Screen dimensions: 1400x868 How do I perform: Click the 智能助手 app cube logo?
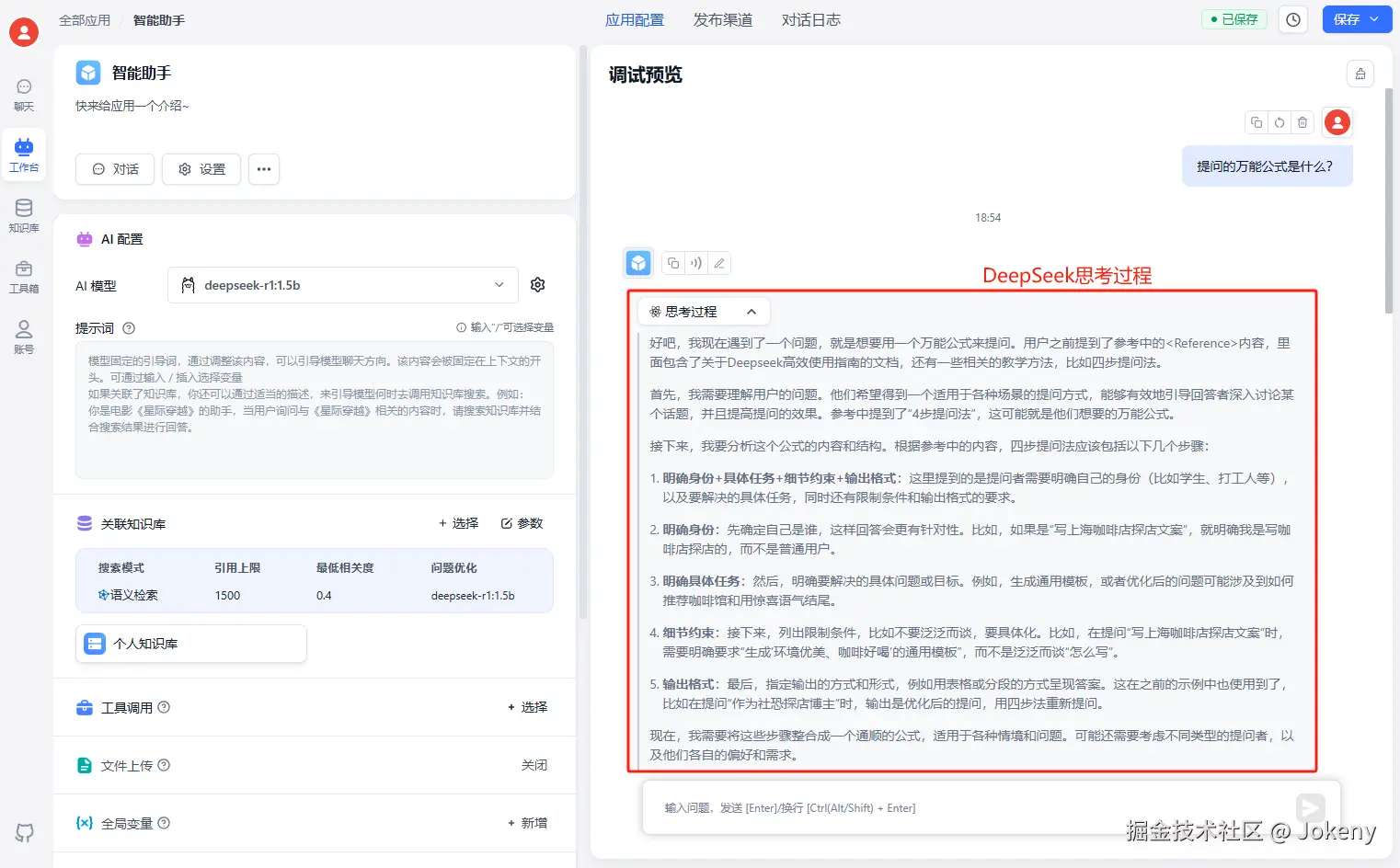[88, 73]
